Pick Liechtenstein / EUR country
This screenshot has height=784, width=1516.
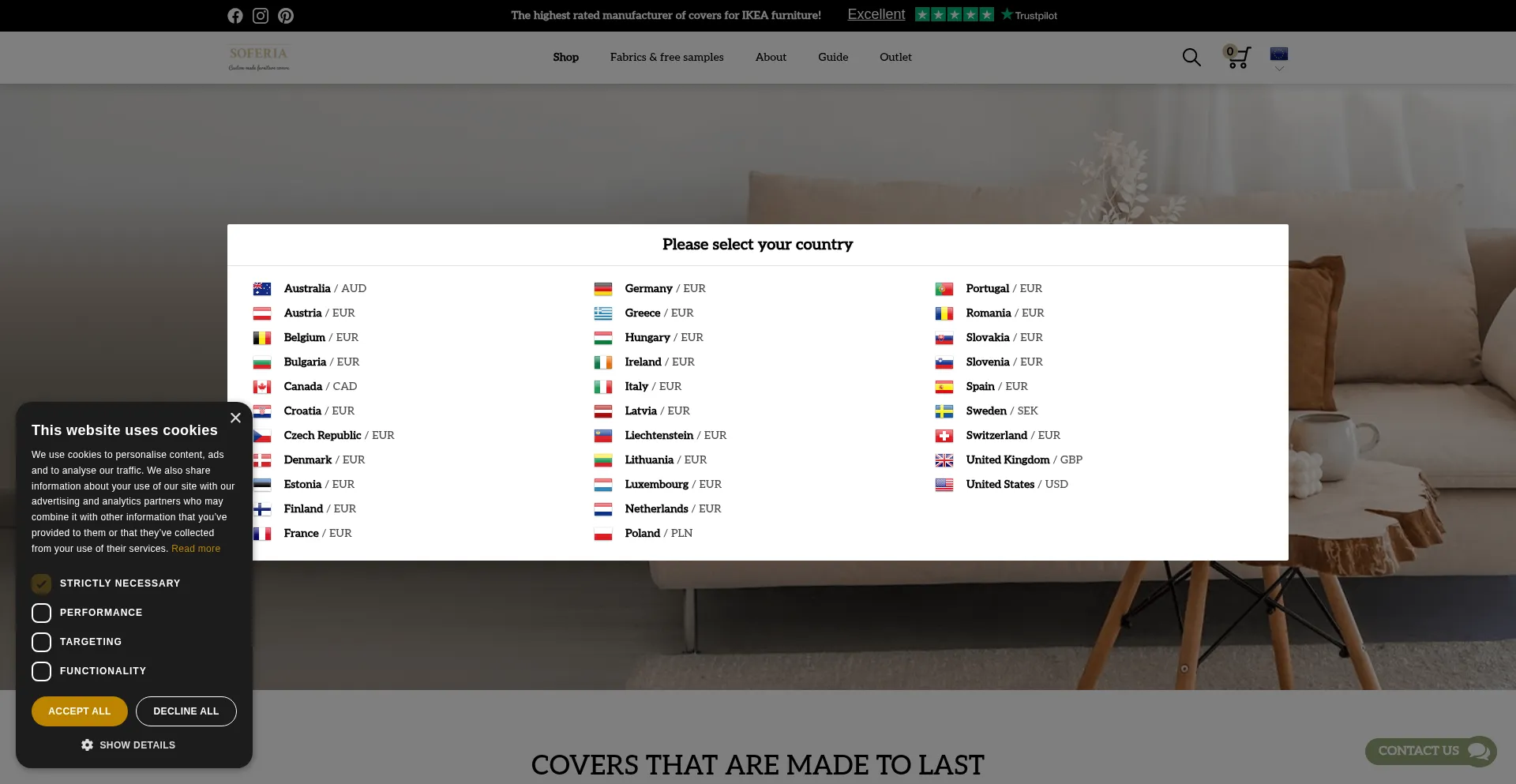tap(675, 436)
